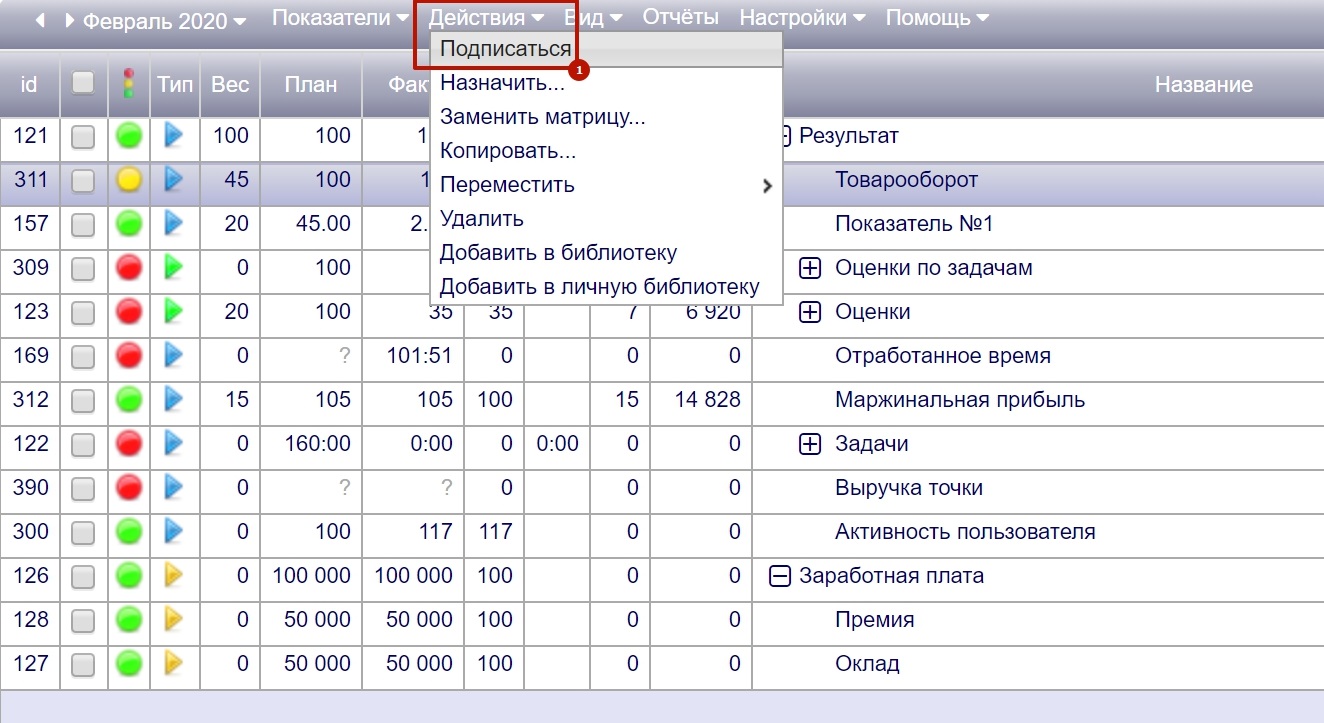Click the yellow type arrow in row 126
This screenshot has width=1324, height=723.
[175, 576]
